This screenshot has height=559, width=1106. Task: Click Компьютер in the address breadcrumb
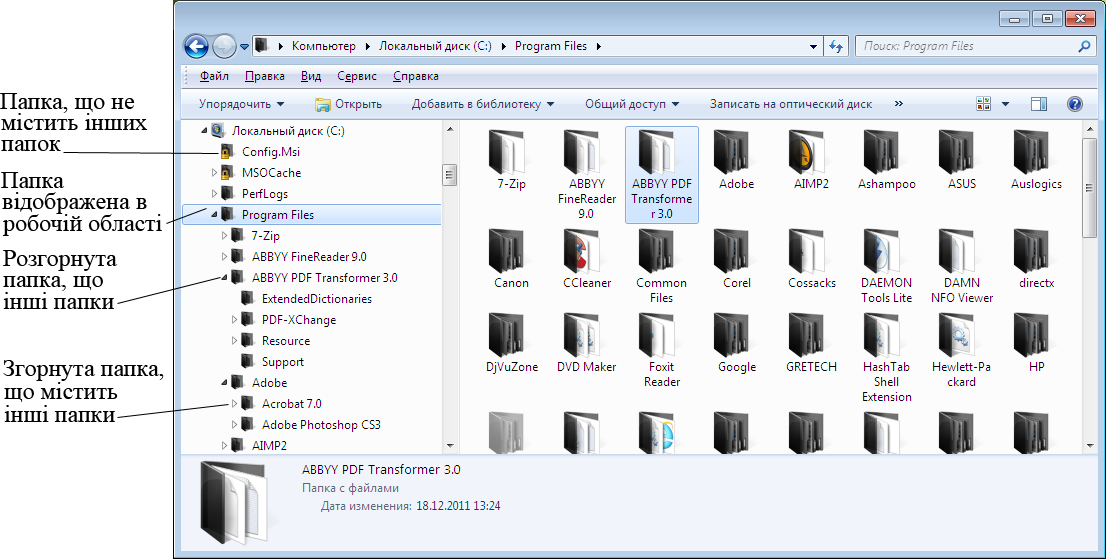[324, 47]
